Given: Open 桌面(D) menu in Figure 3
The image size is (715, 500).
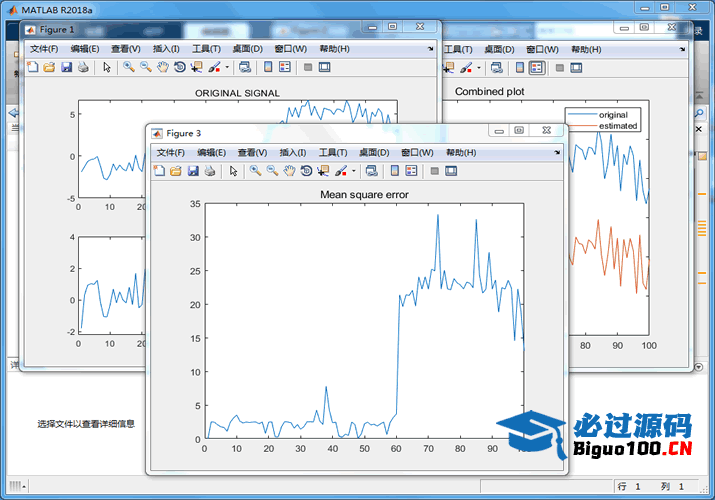Looking at the screenshot, I should (x=374, y=153).
